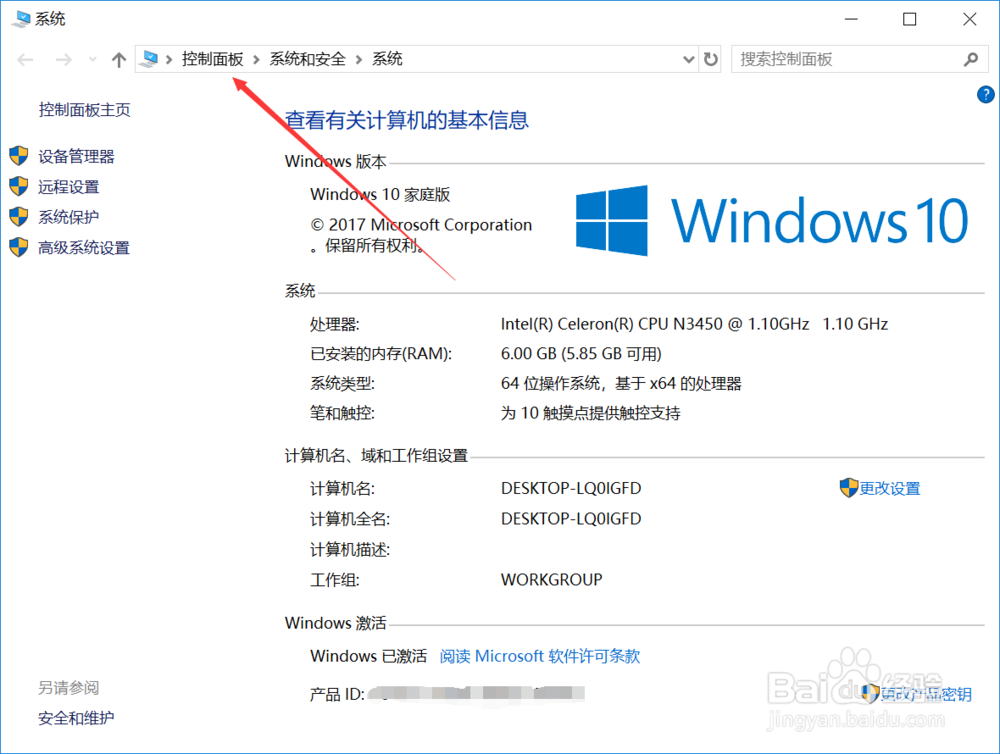Select DESKTOP-LQ0IGFD beside 计算机名
1000x754 pixels.
click(571, 488)
